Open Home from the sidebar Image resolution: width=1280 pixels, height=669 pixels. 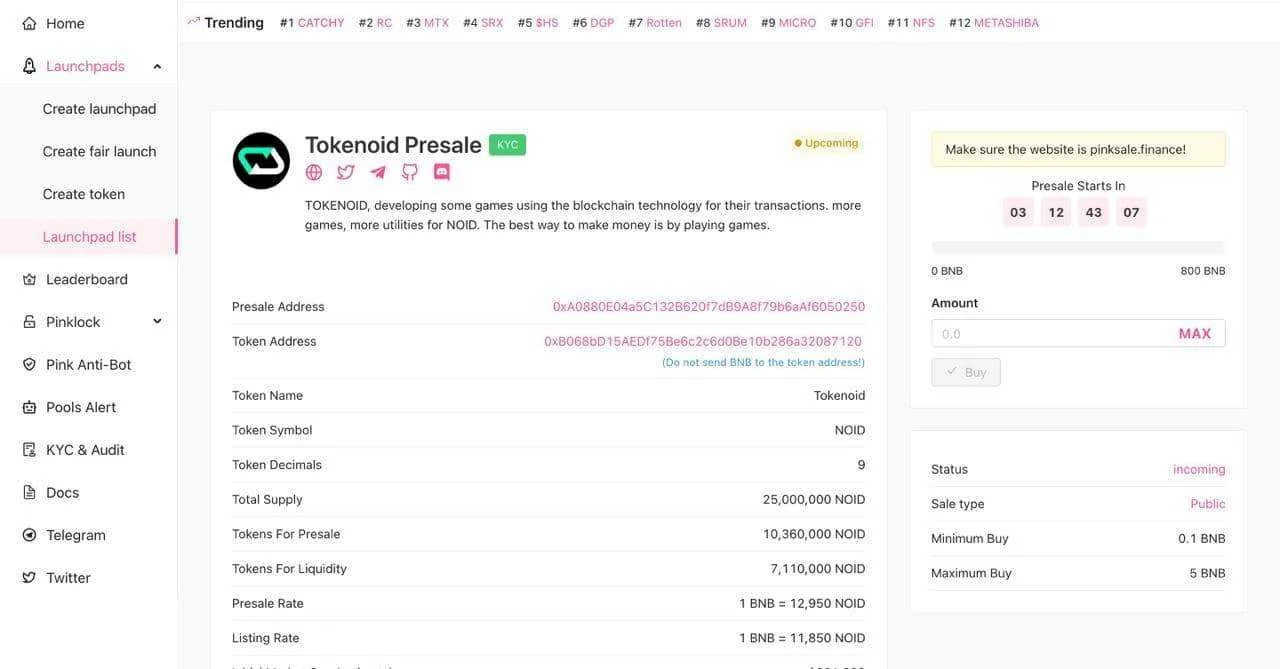coord(65,23)
